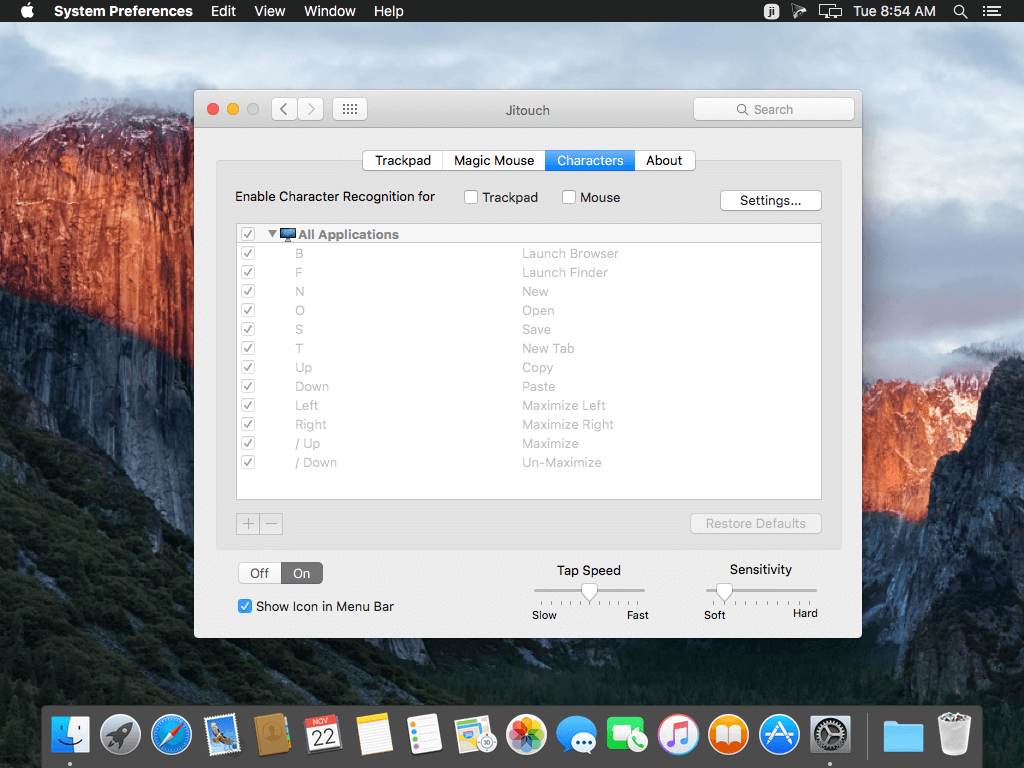Screen dimensions: 1024x768
Task: Toggle checkbox for F Launch Finder
Action: click(x=248, y=272)
